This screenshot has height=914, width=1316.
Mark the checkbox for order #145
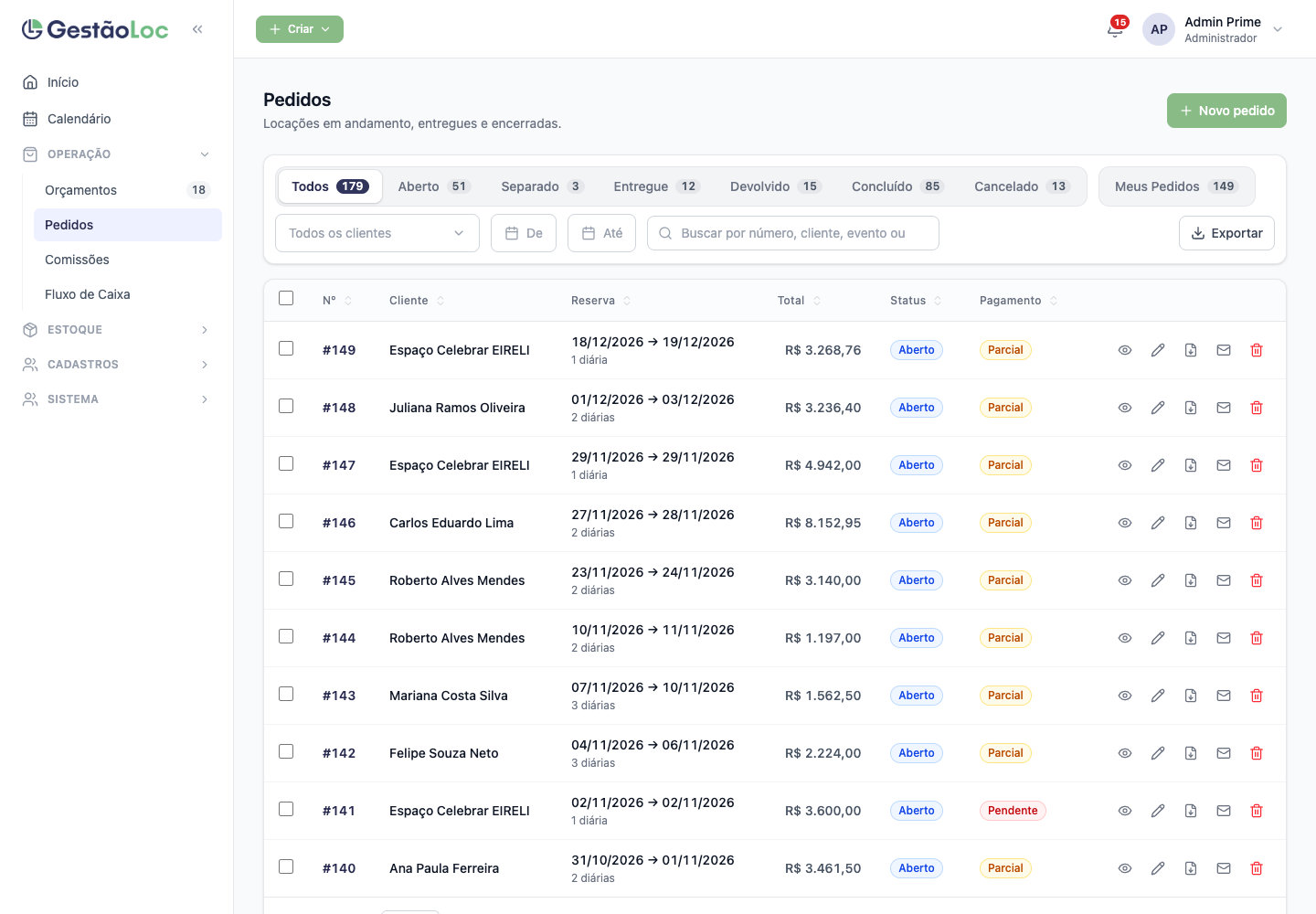click(286, 579)
